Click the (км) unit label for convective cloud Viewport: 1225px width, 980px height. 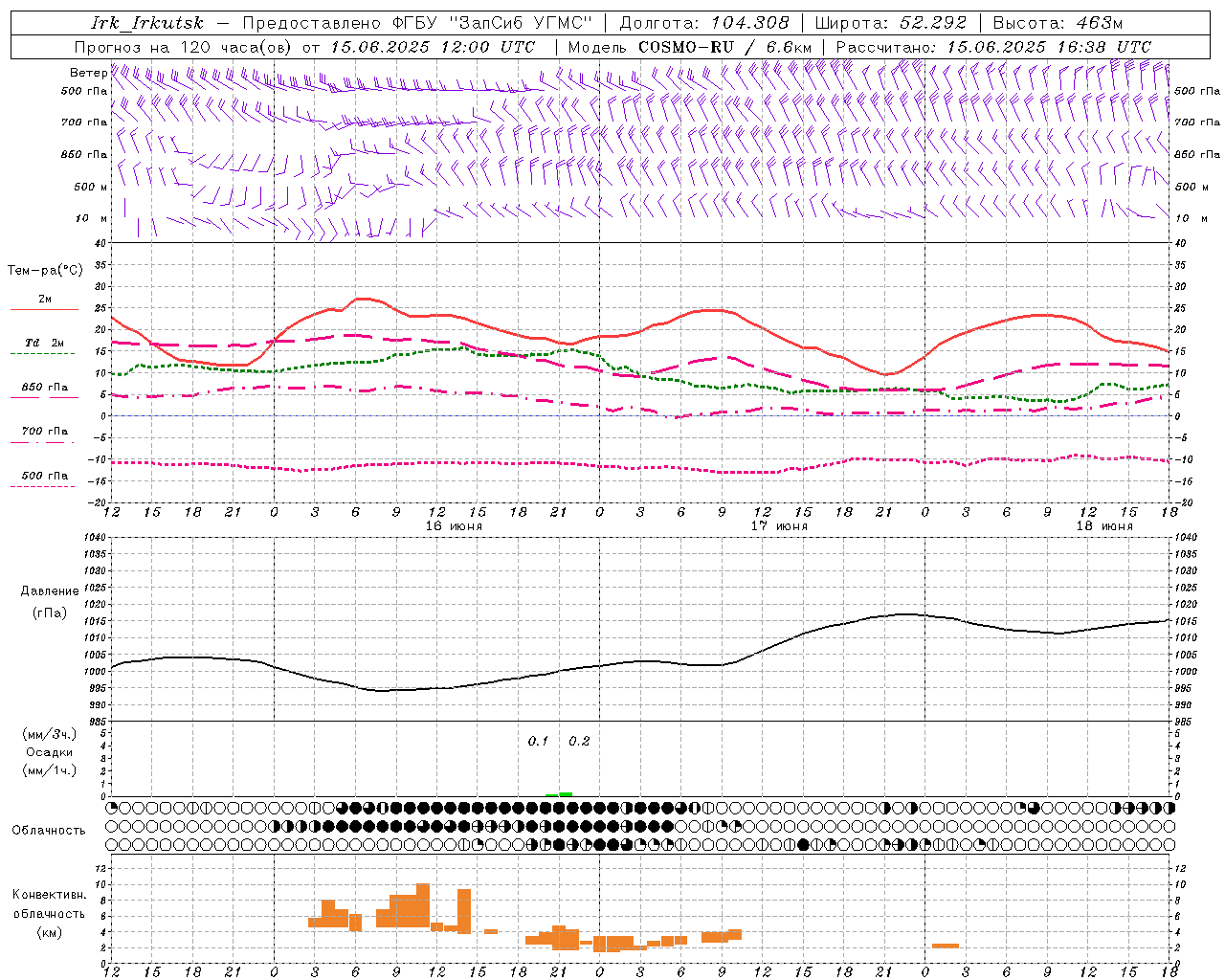coord(50,931)
